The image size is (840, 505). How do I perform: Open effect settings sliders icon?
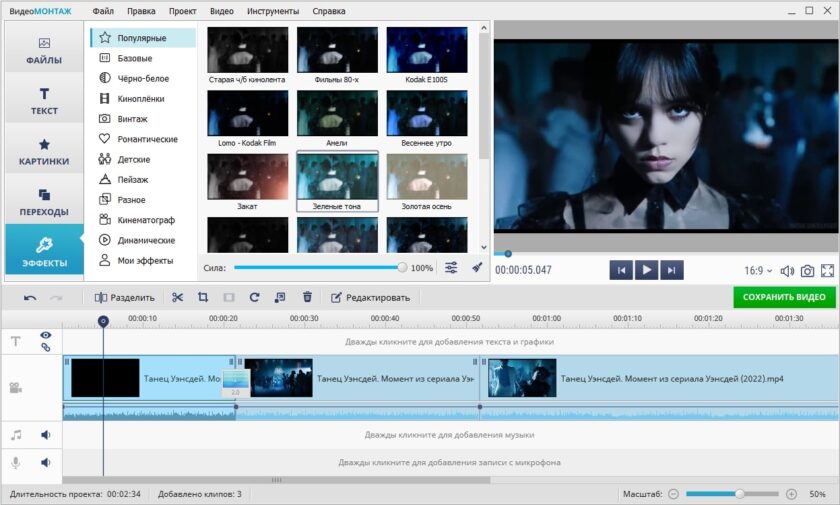coord(451,268)
